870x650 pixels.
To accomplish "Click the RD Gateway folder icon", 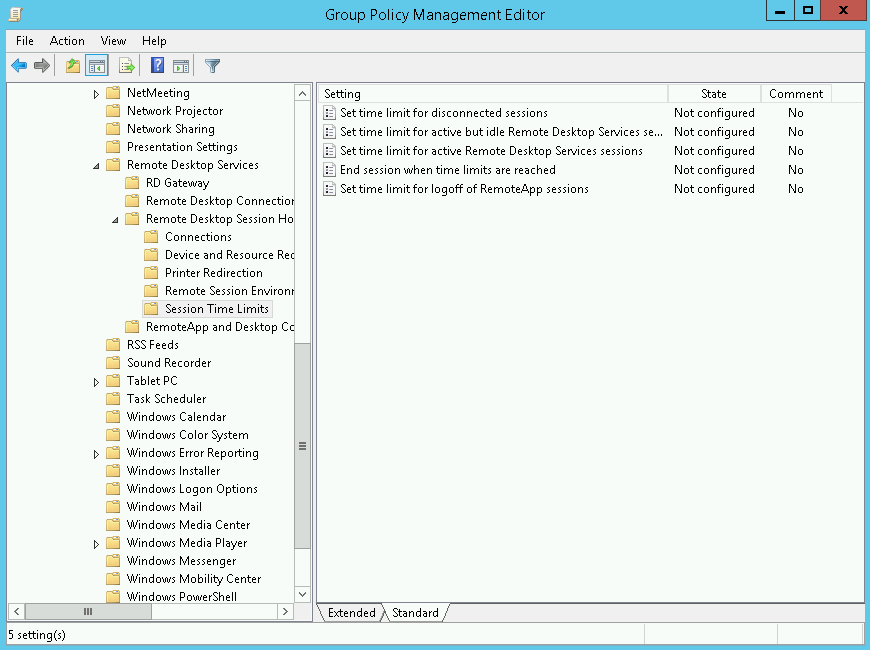I will pyautogui.click(x=132, y=183).
